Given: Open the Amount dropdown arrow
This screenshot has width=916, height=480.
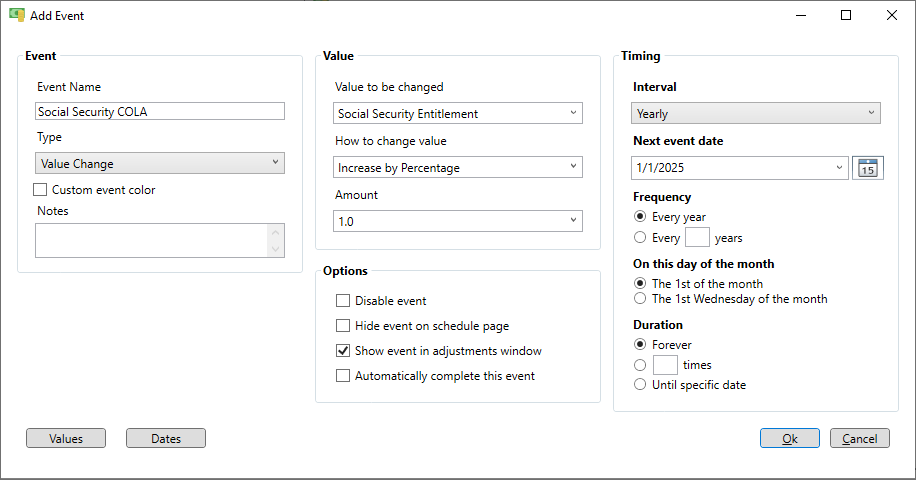Looking at the screenshot, I should pos(573,221).
